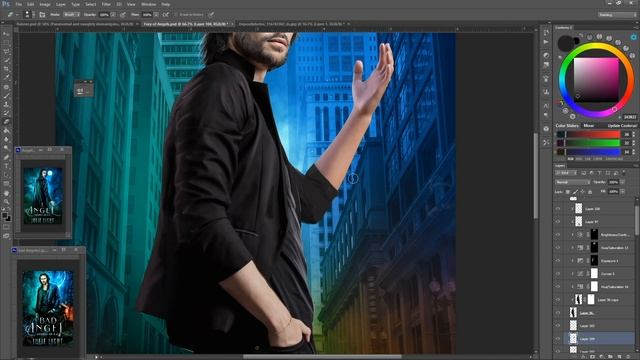Click the Update Coolorus link
Image resolution: width=640 pixels, height=360 pixels.
coord(622,126)
